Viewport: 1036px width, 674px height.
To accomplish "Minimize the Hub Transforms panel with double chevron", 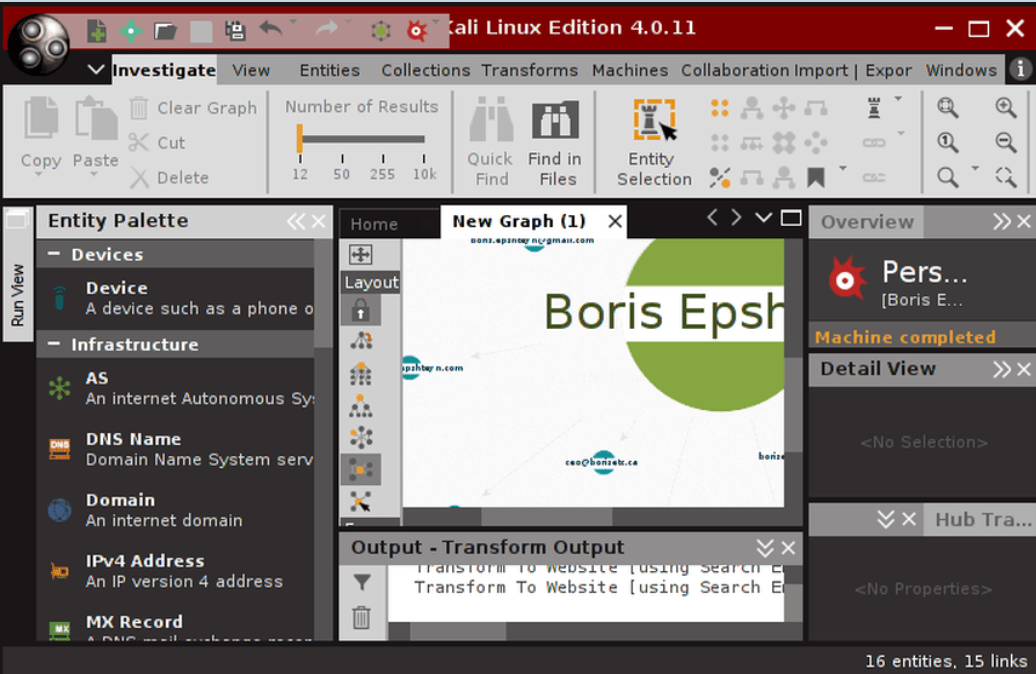I will pyautogui.click(x=885, y=519).
